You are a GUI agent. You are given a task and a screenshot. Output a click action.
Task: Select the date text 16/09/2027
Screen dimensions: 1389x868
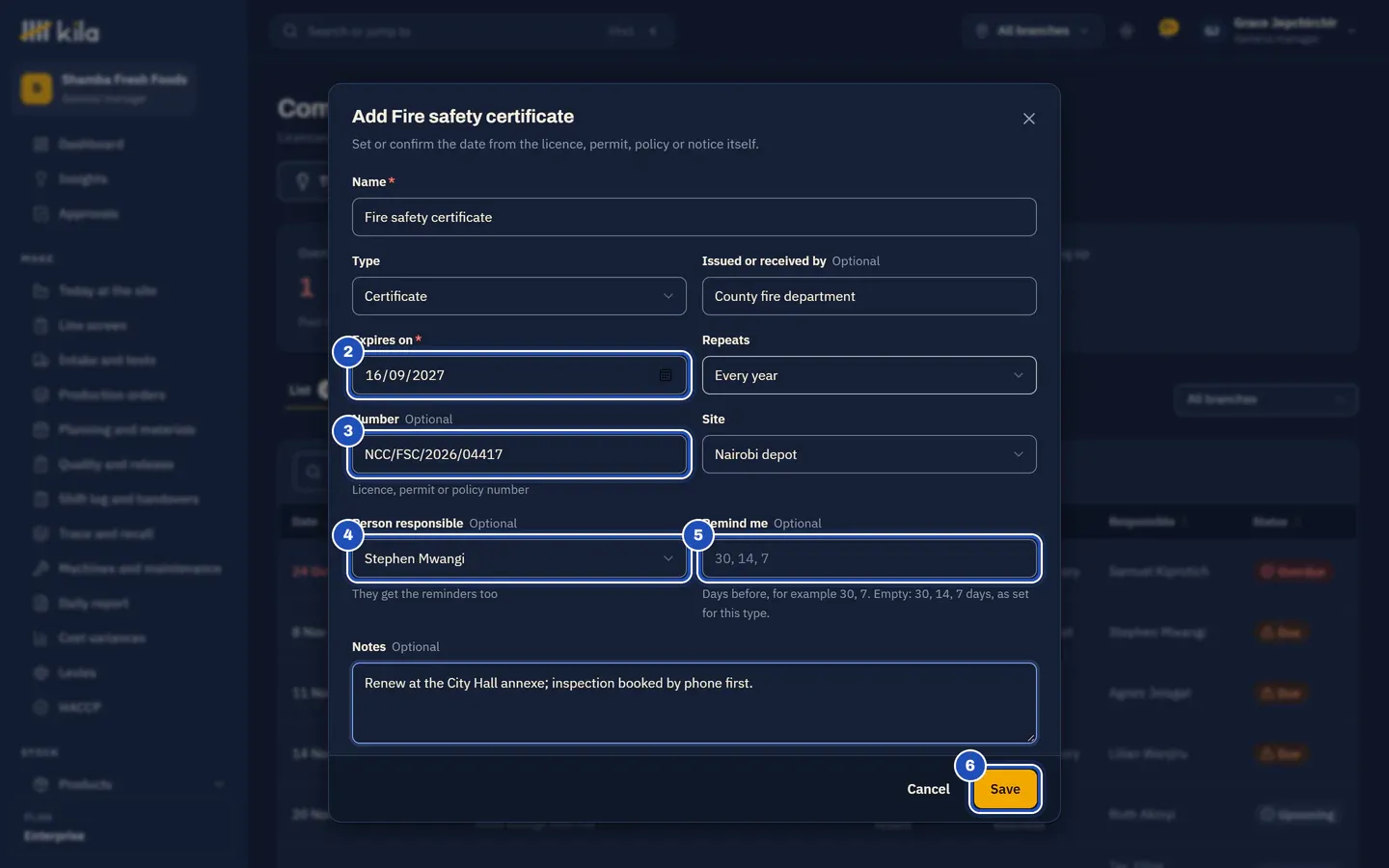[405, 375]
